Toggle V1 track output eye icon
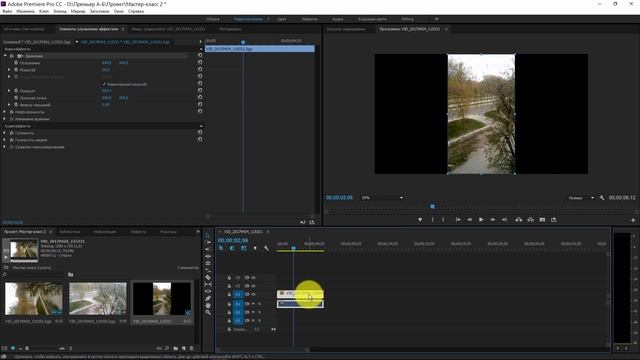640x360 pixels. click(253, 294)
